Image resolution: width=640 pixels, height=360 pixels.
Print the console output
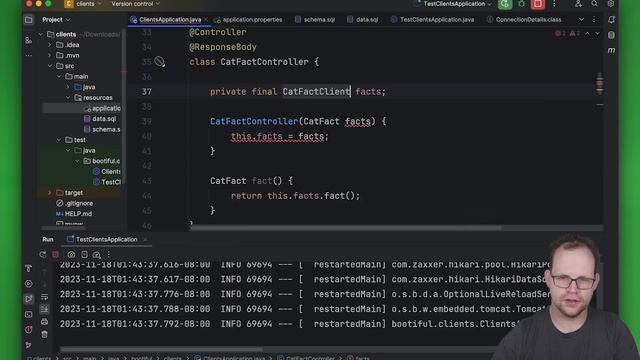tap(44, 322)
